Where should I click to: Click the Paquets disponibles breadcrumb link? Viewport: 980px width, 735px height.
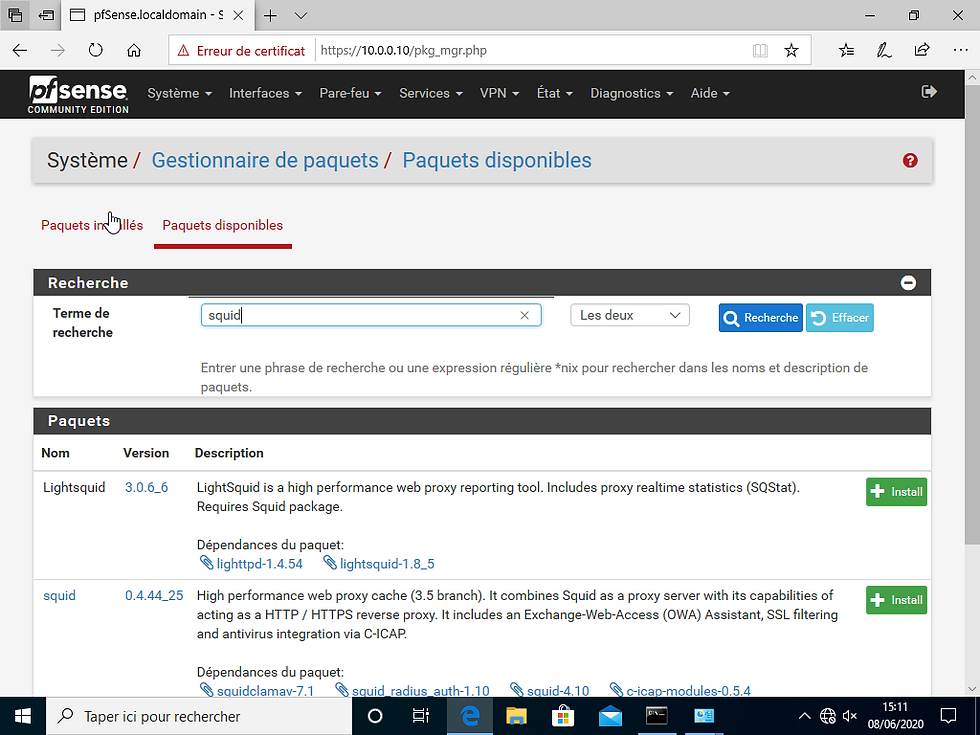(497, 161)
